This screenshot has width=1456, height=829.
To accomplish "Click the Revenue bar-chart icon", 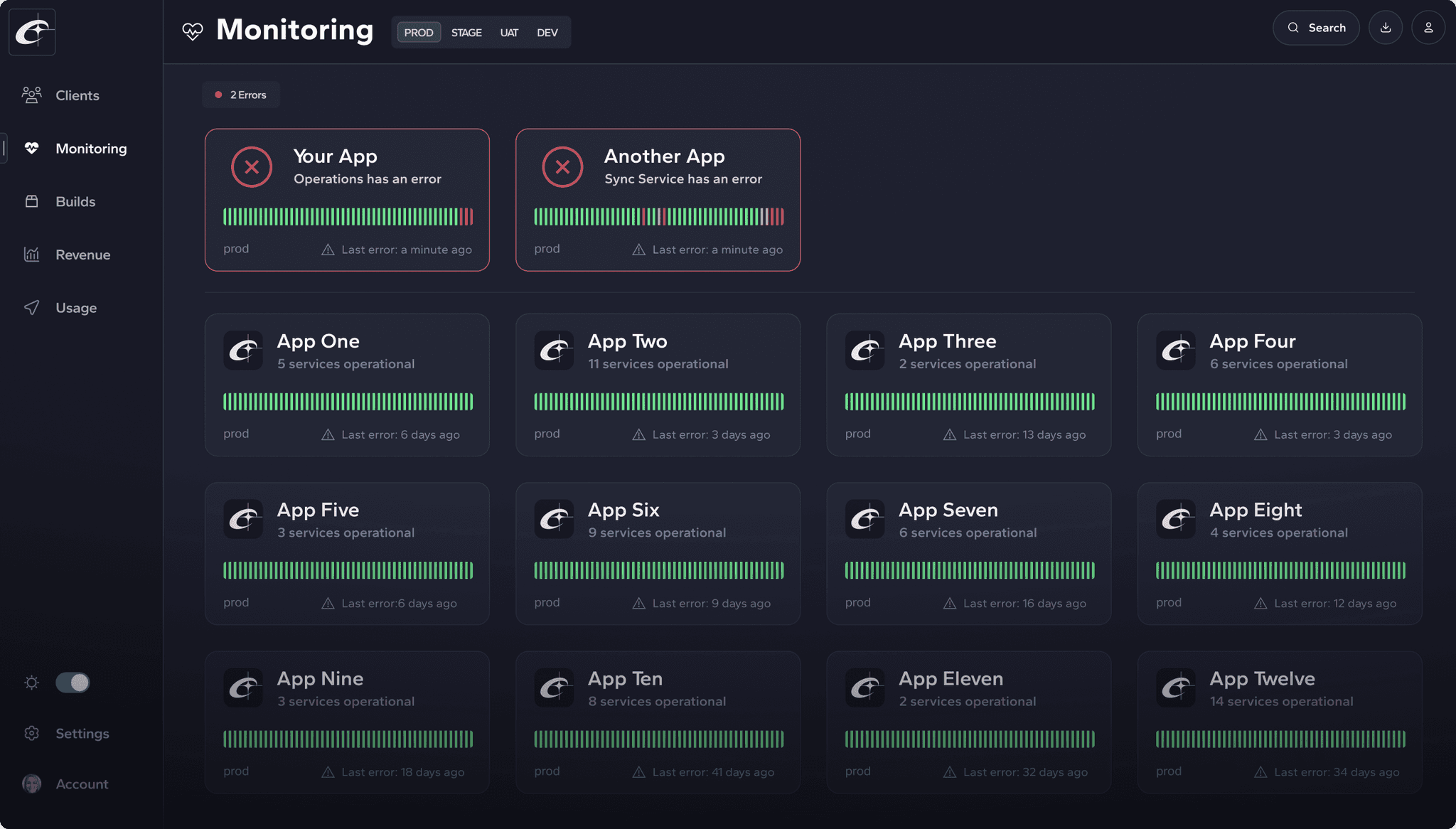I will coord(32,255).
